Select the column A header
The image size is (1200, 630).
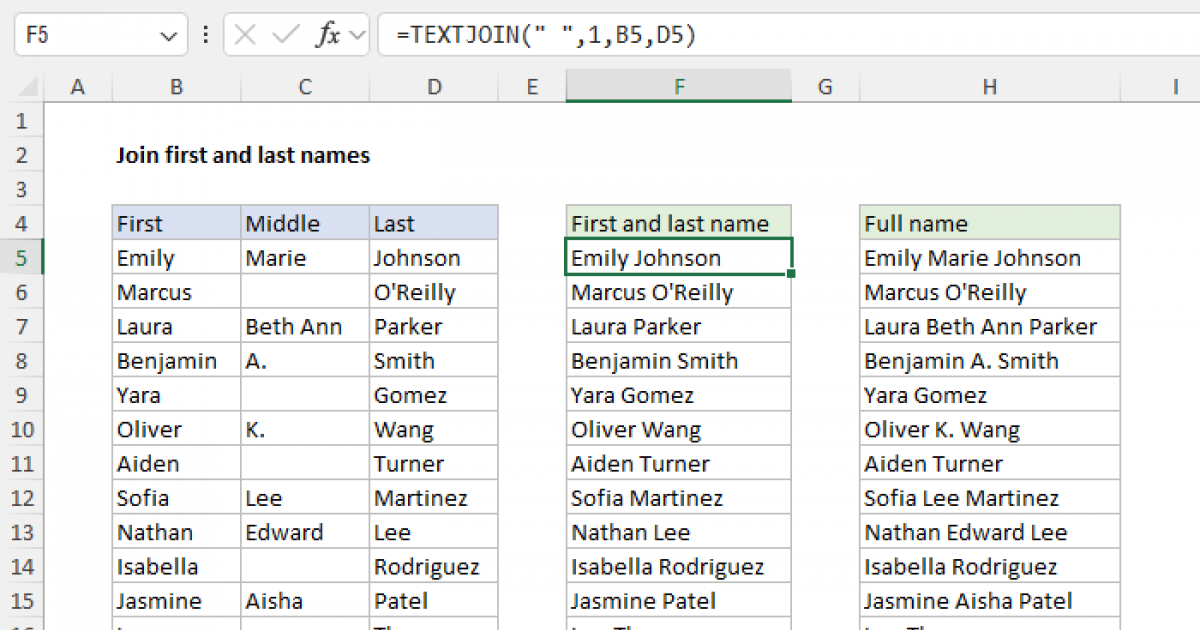coord(77,87)
